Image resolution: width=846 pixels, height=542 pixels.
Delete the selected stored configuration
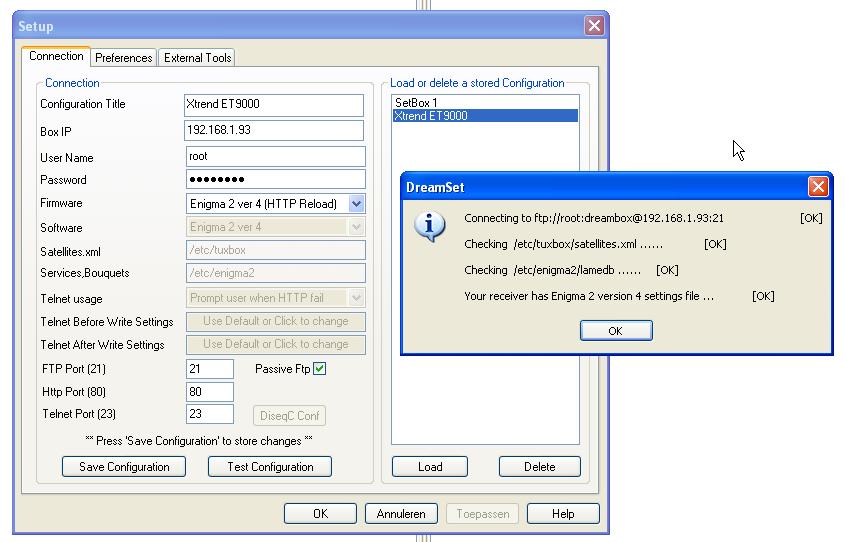540,466
